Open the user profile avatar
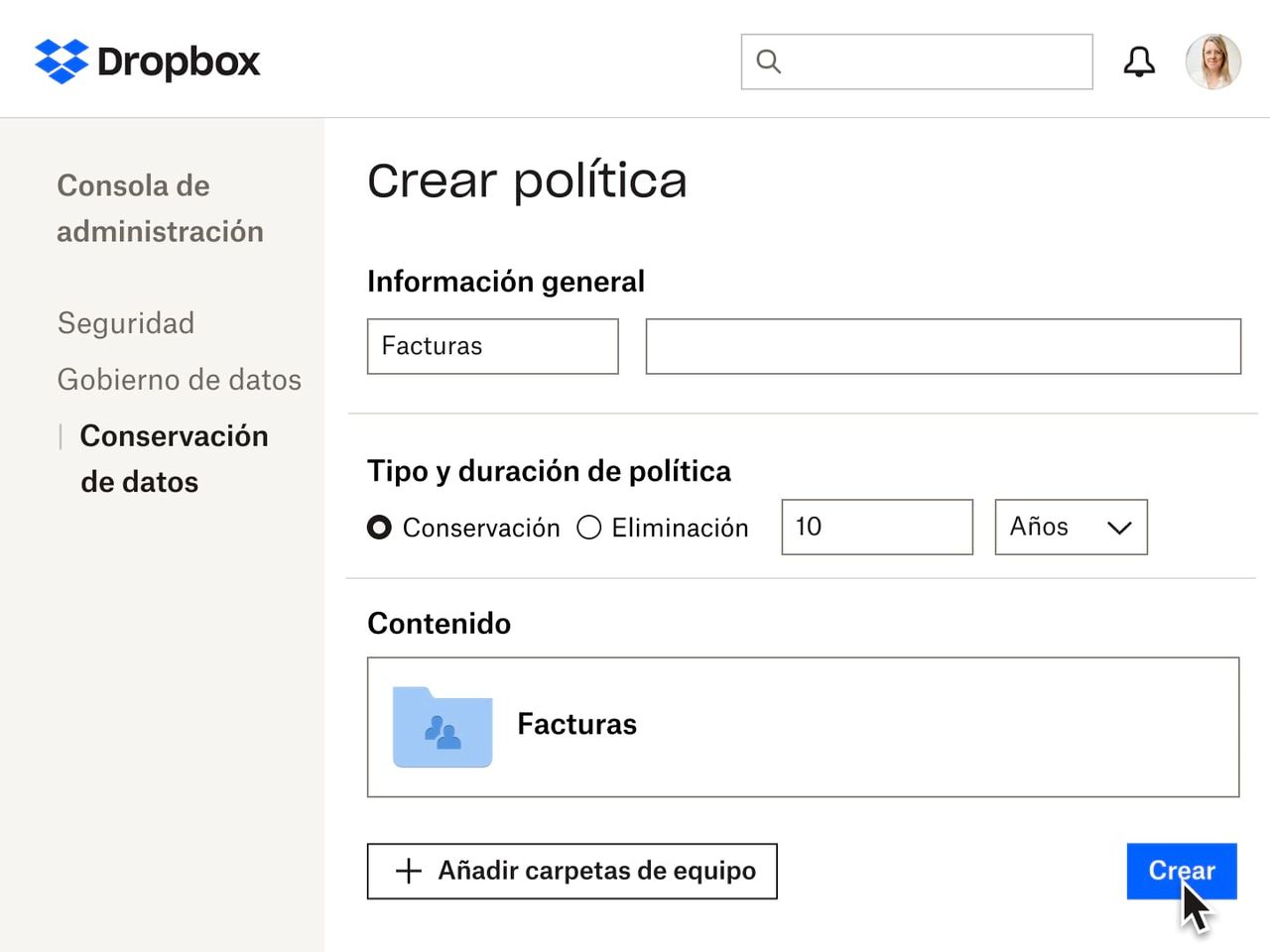Image resolution: width=1270 pixels, height=952 pixels. [x=1212, y=61]
